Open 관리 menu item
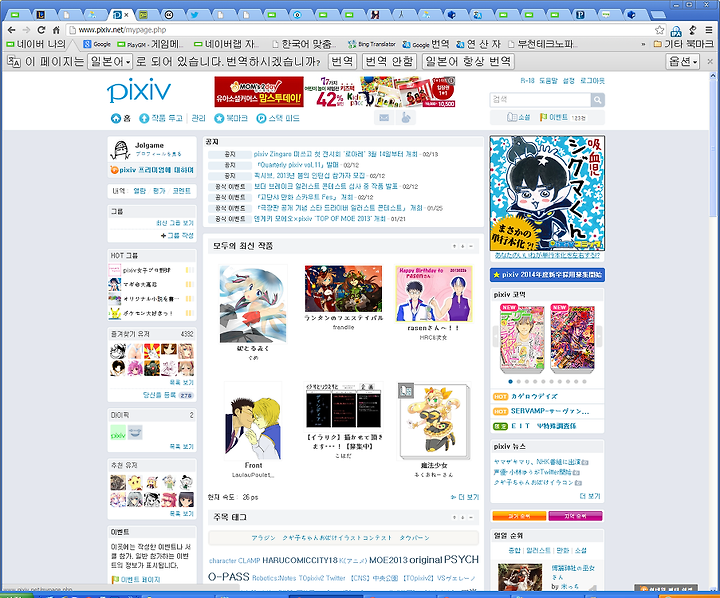 (x=198, y=118)
